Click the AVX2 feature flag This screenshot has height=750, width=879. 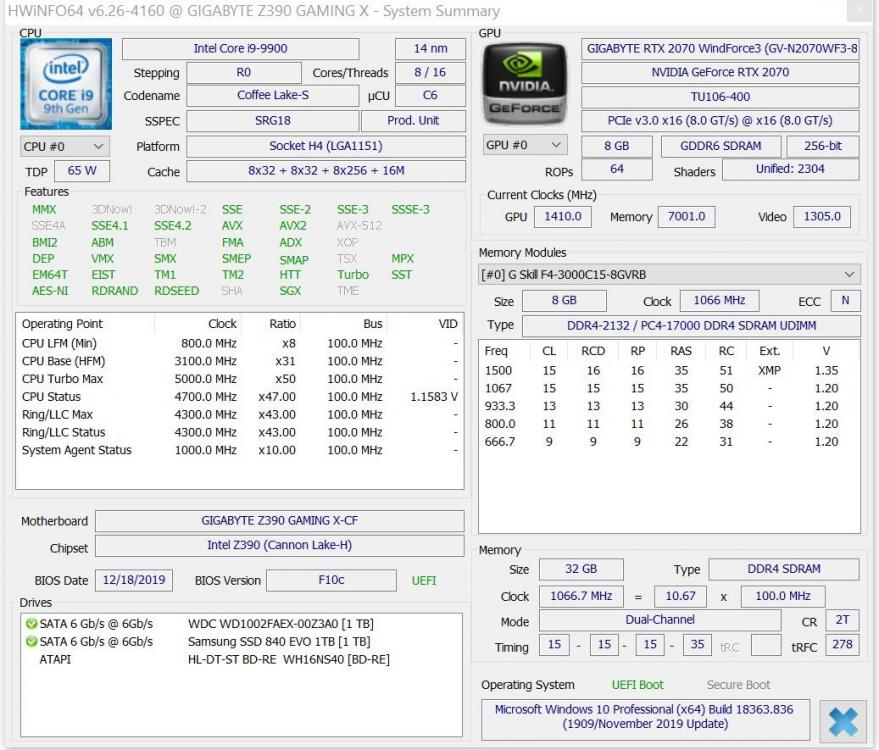tap(293, 226)
